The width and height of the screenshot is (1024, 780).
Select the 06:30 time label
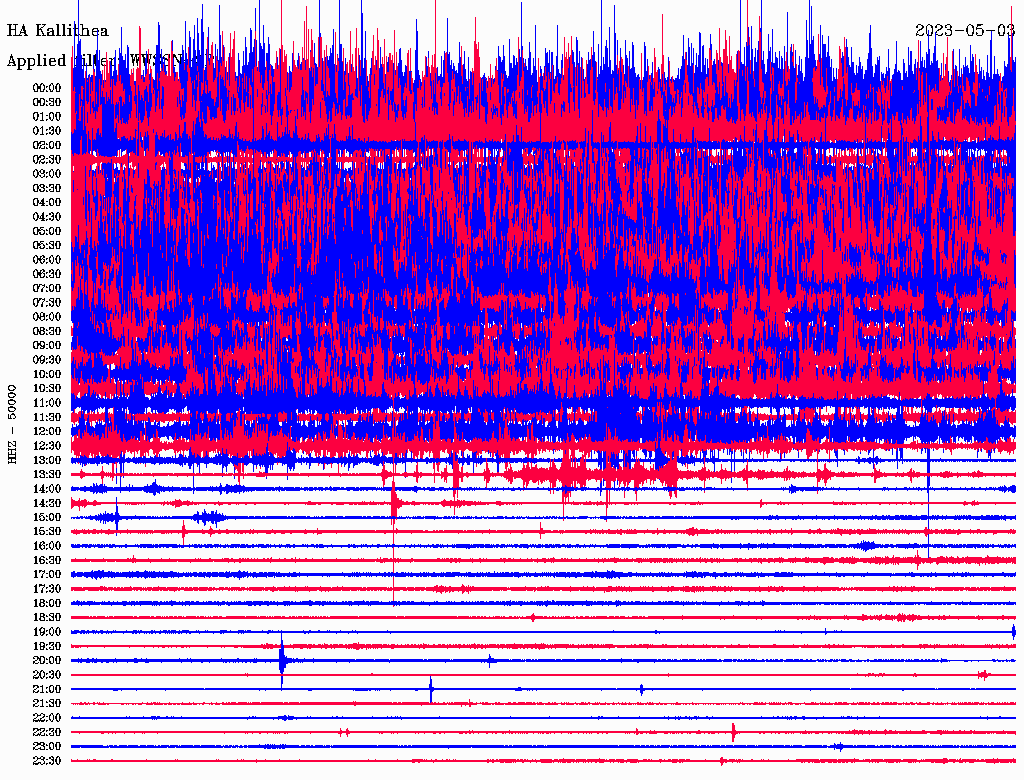[x=47, y=274]
